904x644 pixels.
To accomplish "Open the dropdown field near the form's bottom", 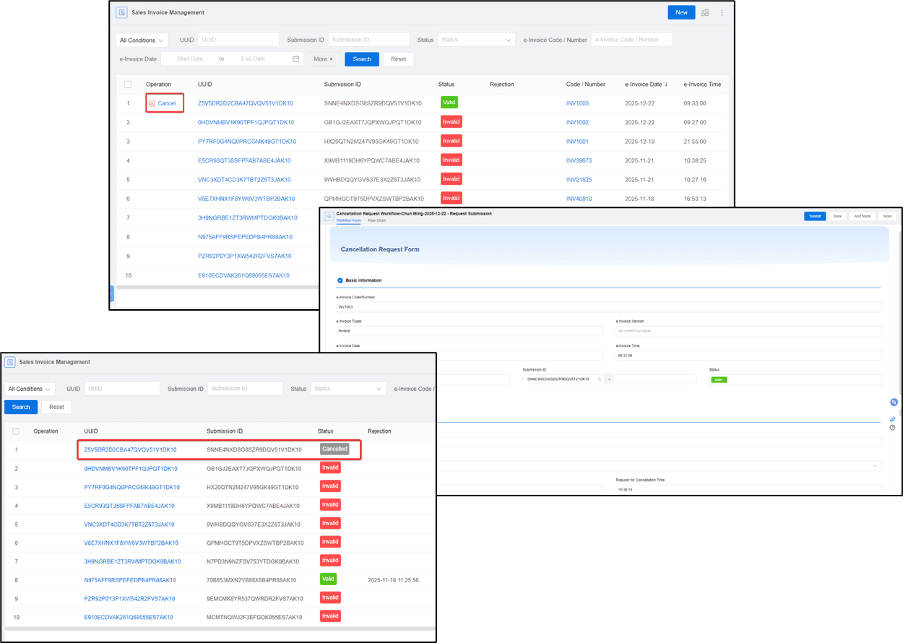I will (x=660, y=465).
